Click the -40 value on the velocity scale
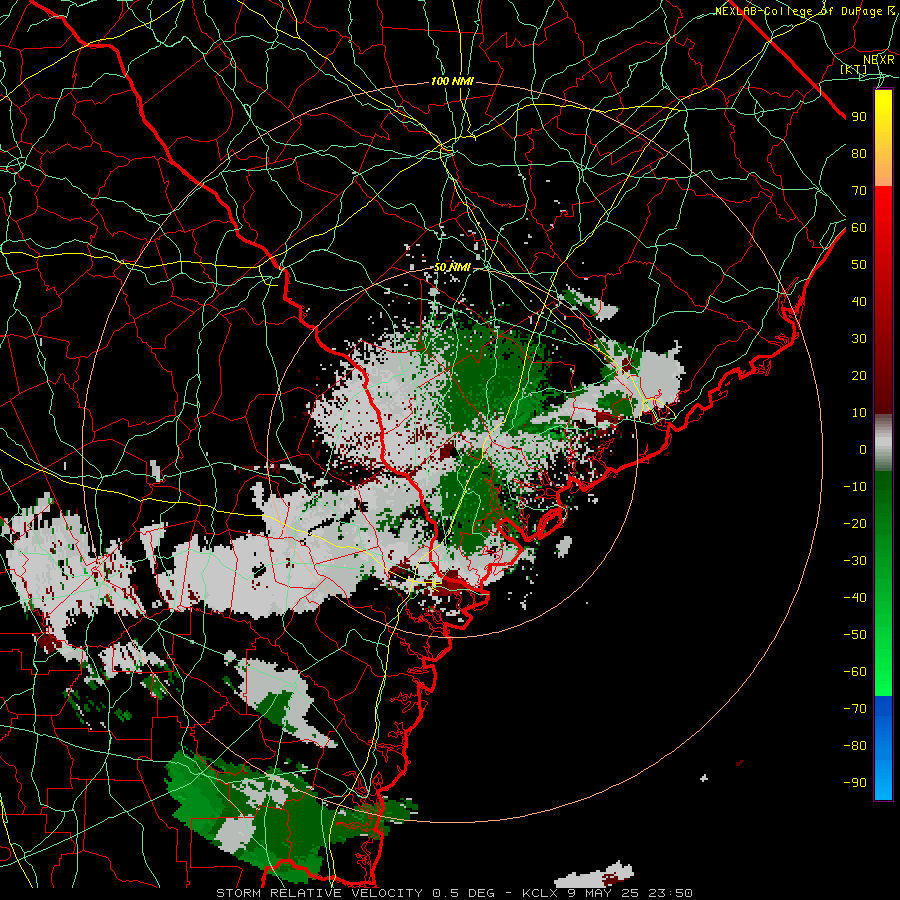The height and width of the screenshot is (900, 900). click(x=855, y=598)
